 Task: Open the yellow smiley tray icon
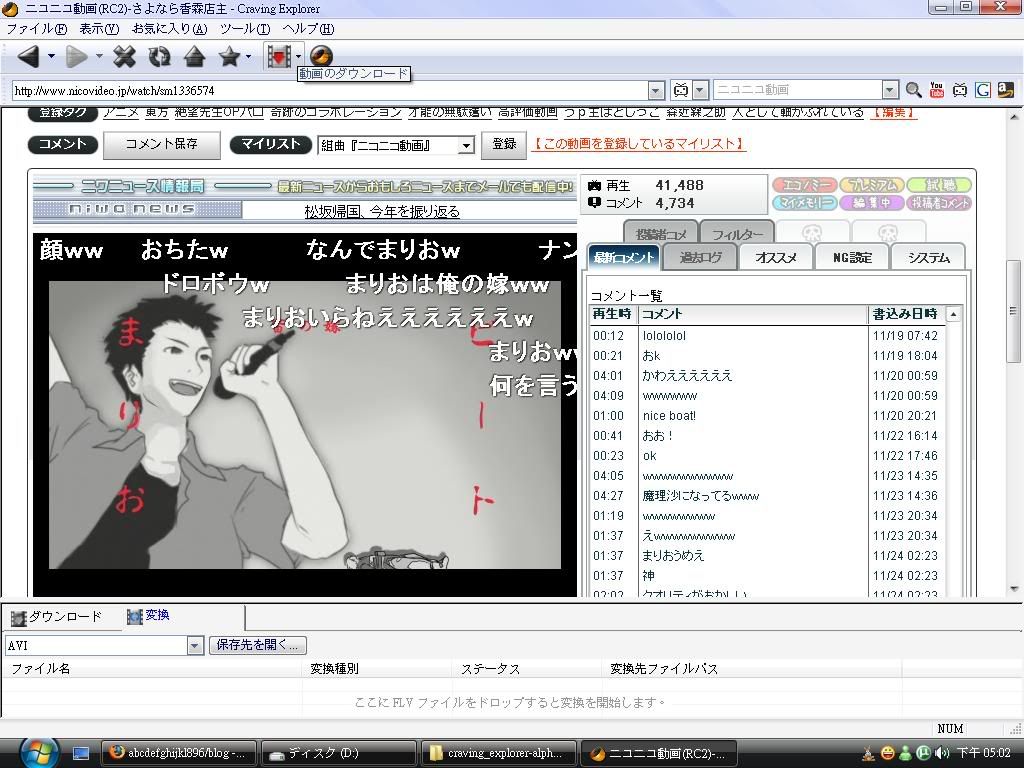tap(888, 753)
